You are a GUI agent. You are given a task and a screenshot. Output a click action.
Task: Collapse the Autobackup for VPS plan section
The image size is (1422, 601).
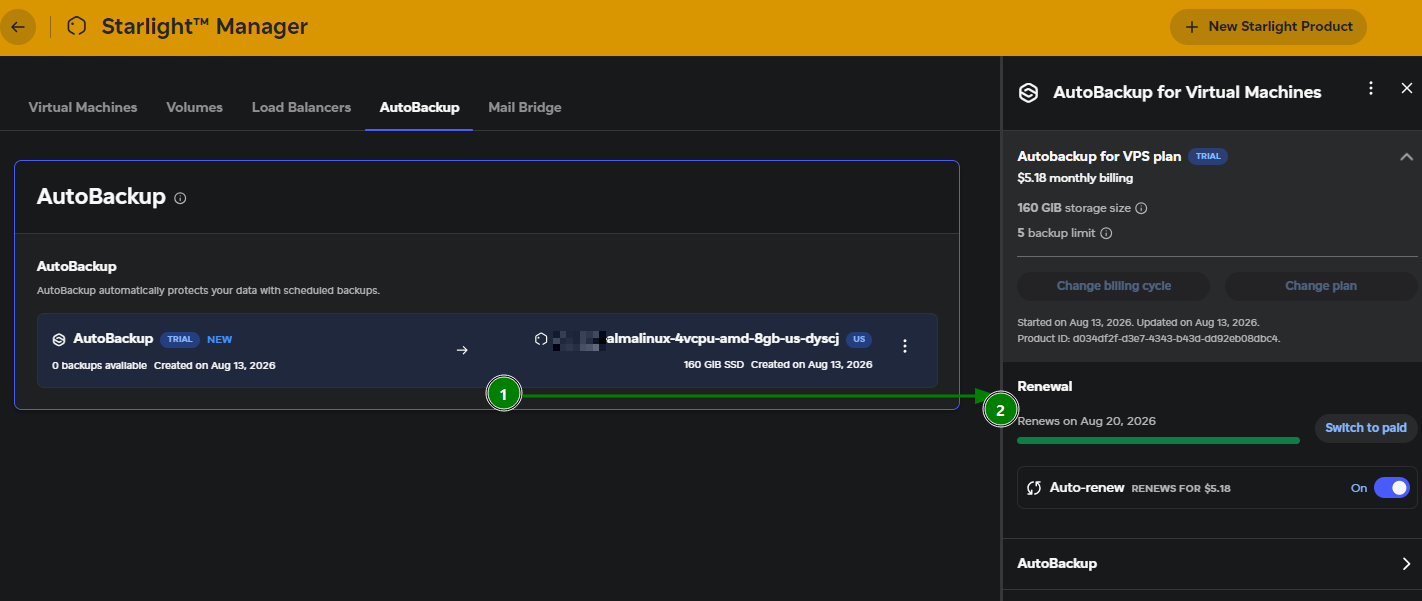coord(1406,157)
